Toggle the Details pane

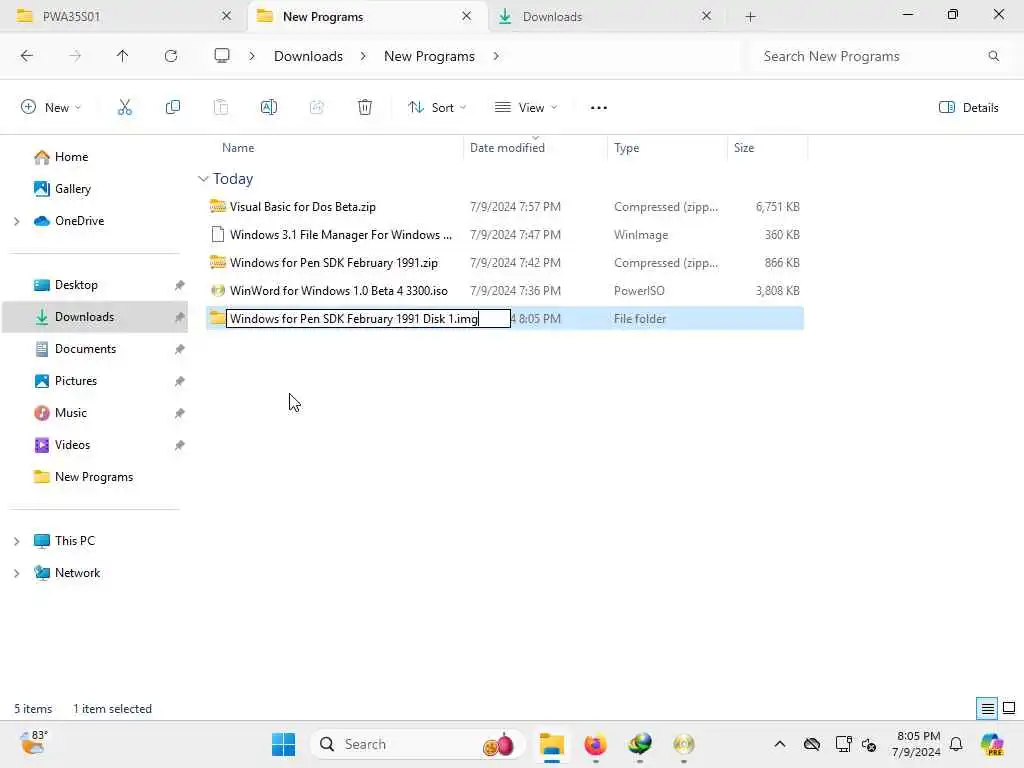(x=968, y=108)
